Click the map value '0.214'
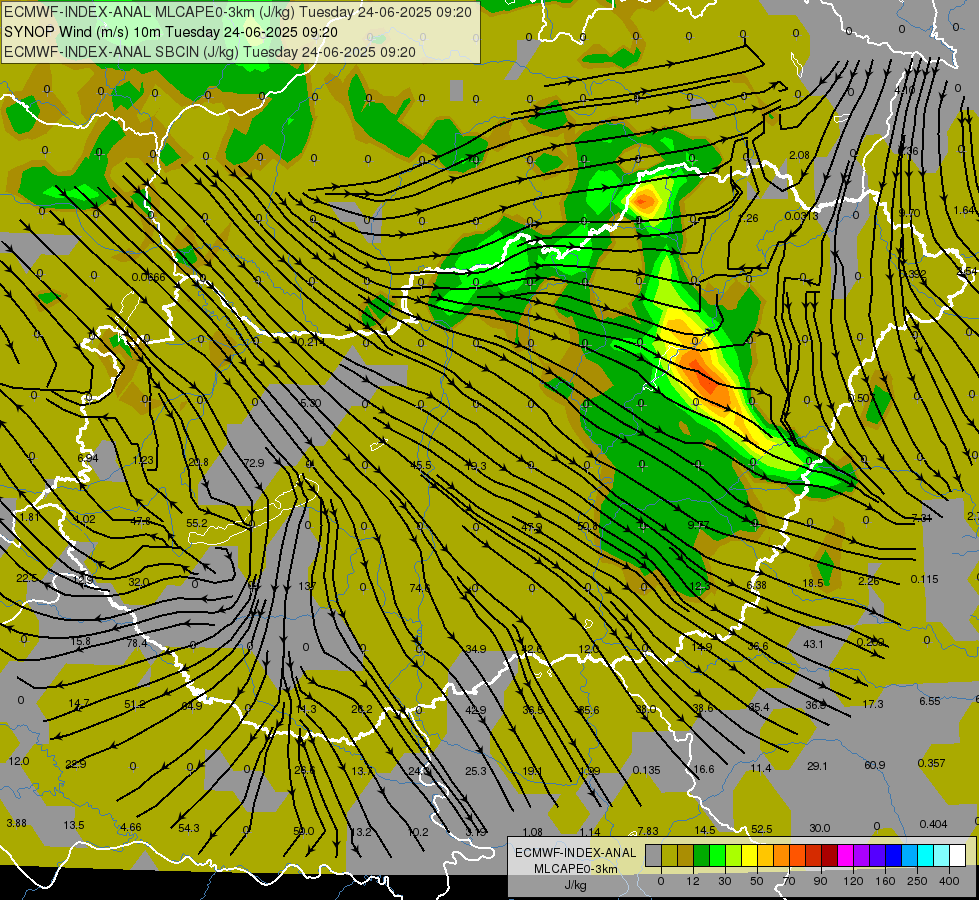Viewport: 979px width, 900px height. tap(311, 342)
